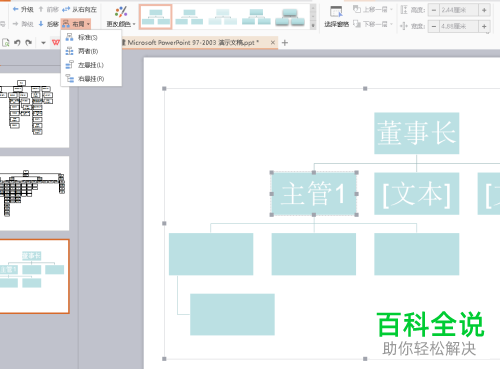
Task: Click the undo arrow icon
Action: 17,43
